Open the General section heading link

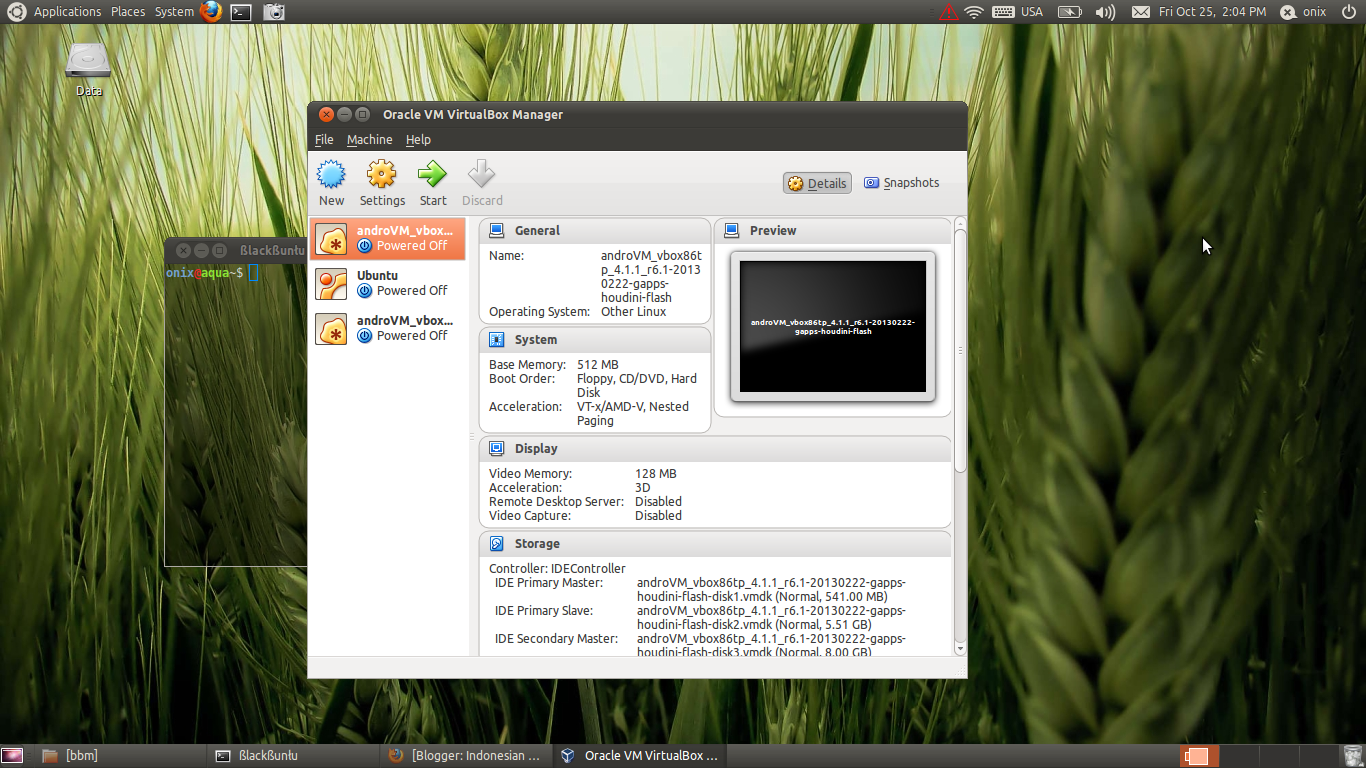(537, 231)
